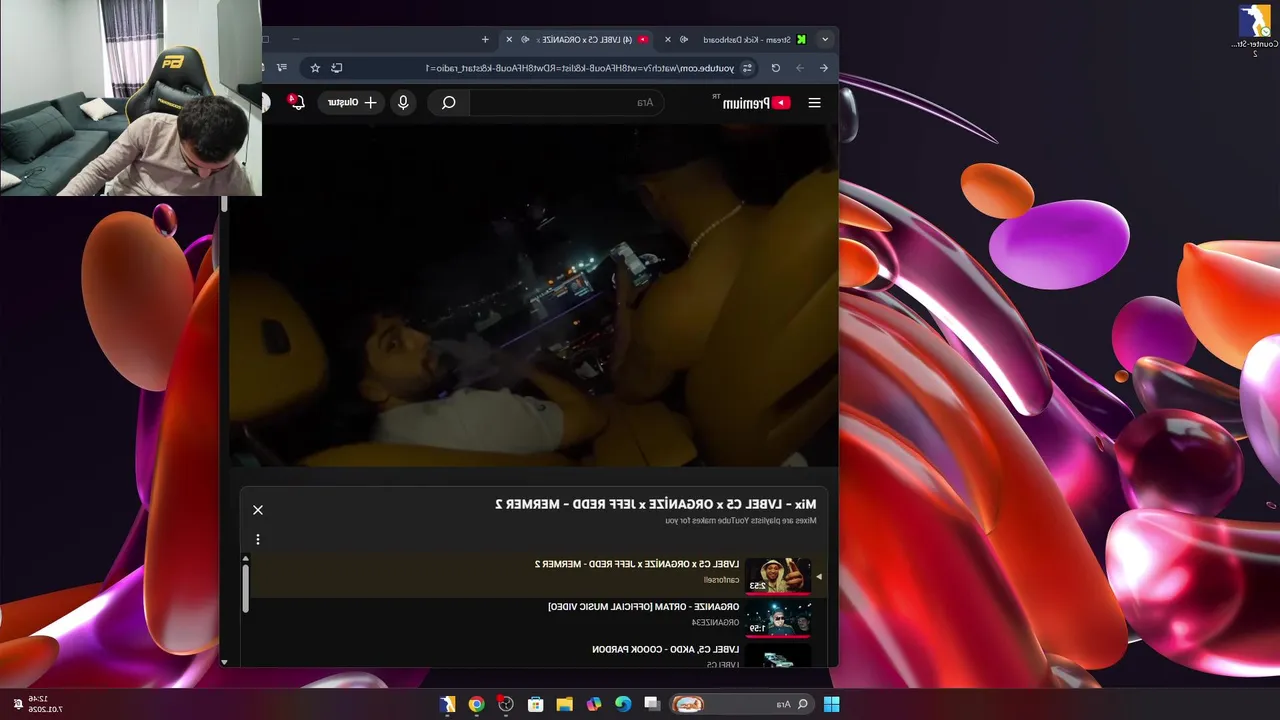The height and width of the screenshot is (720, 1280).
Task: Switch to Google Chrome on the taskbar
Action: coord(476,704)
